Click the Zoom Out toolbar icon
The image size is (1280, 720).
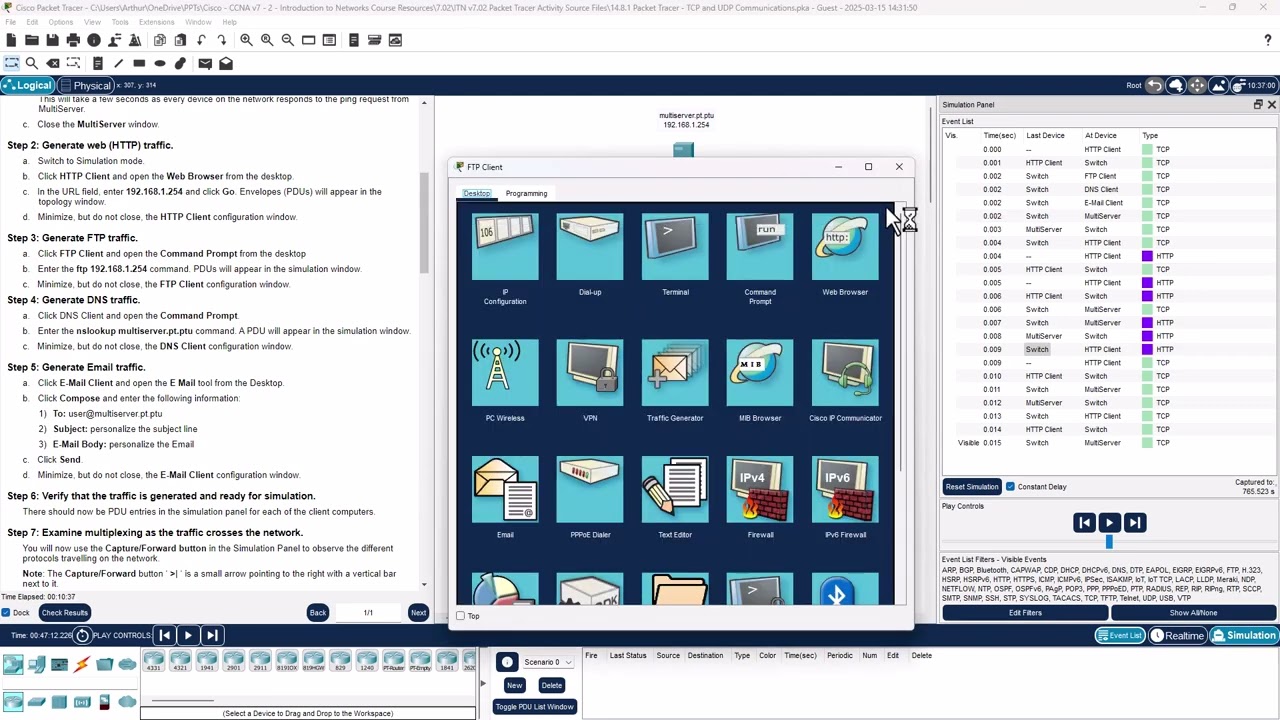287,40
